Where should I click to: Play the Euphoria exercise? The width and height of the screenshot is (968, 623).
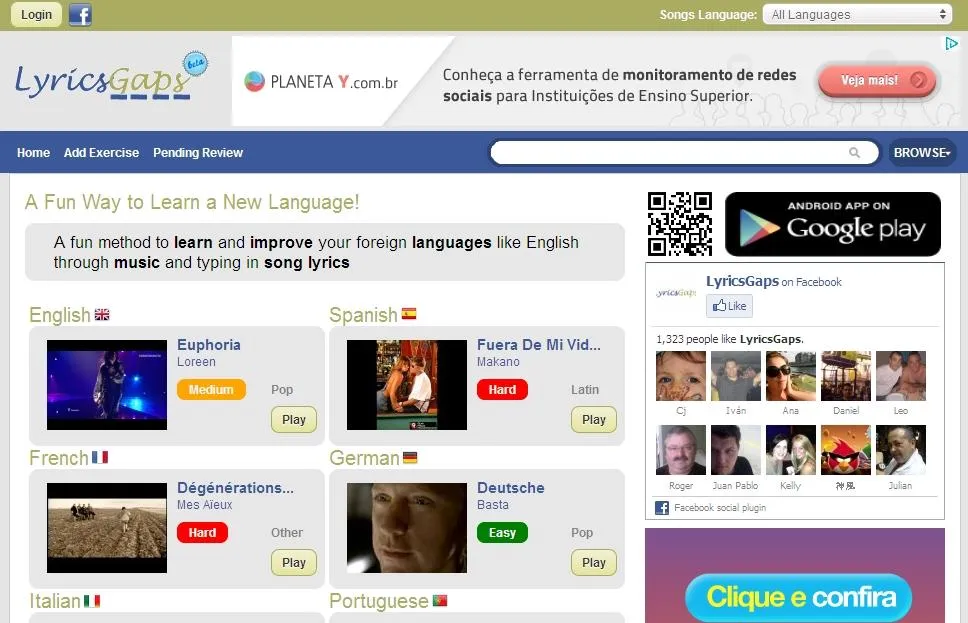tap(294, 419)
